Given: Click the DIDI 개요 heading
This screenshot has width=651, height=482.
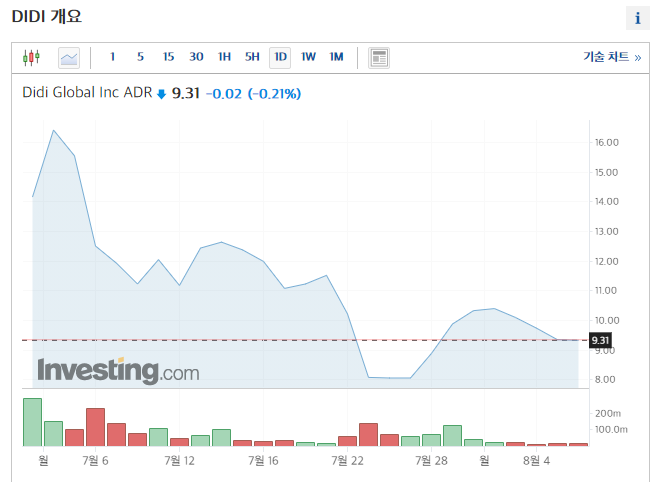Looking at the screenshot, I should point(47,17).
